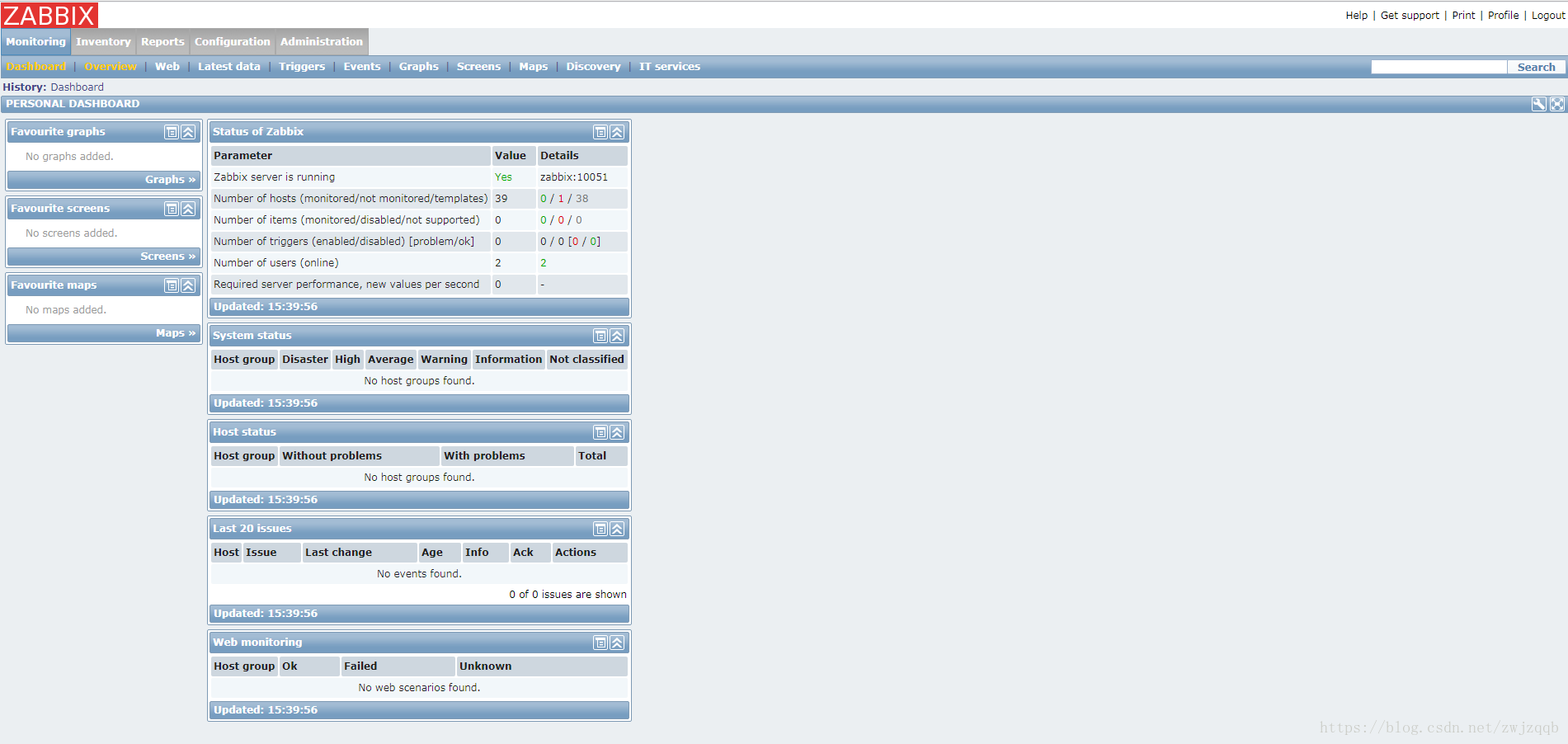
Task: Collapse the Host status widget
Action: [617, 432]
